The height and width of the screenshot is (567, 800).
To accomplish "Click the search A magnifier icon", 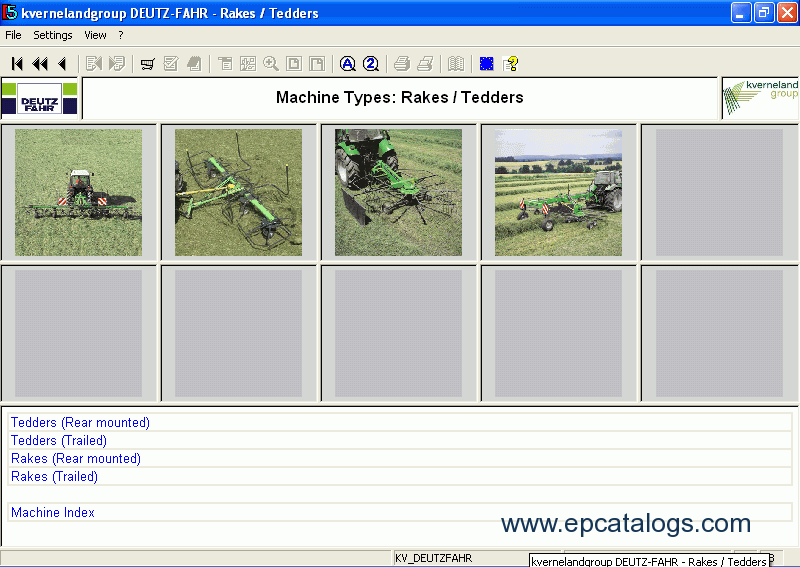I will 348,64.
